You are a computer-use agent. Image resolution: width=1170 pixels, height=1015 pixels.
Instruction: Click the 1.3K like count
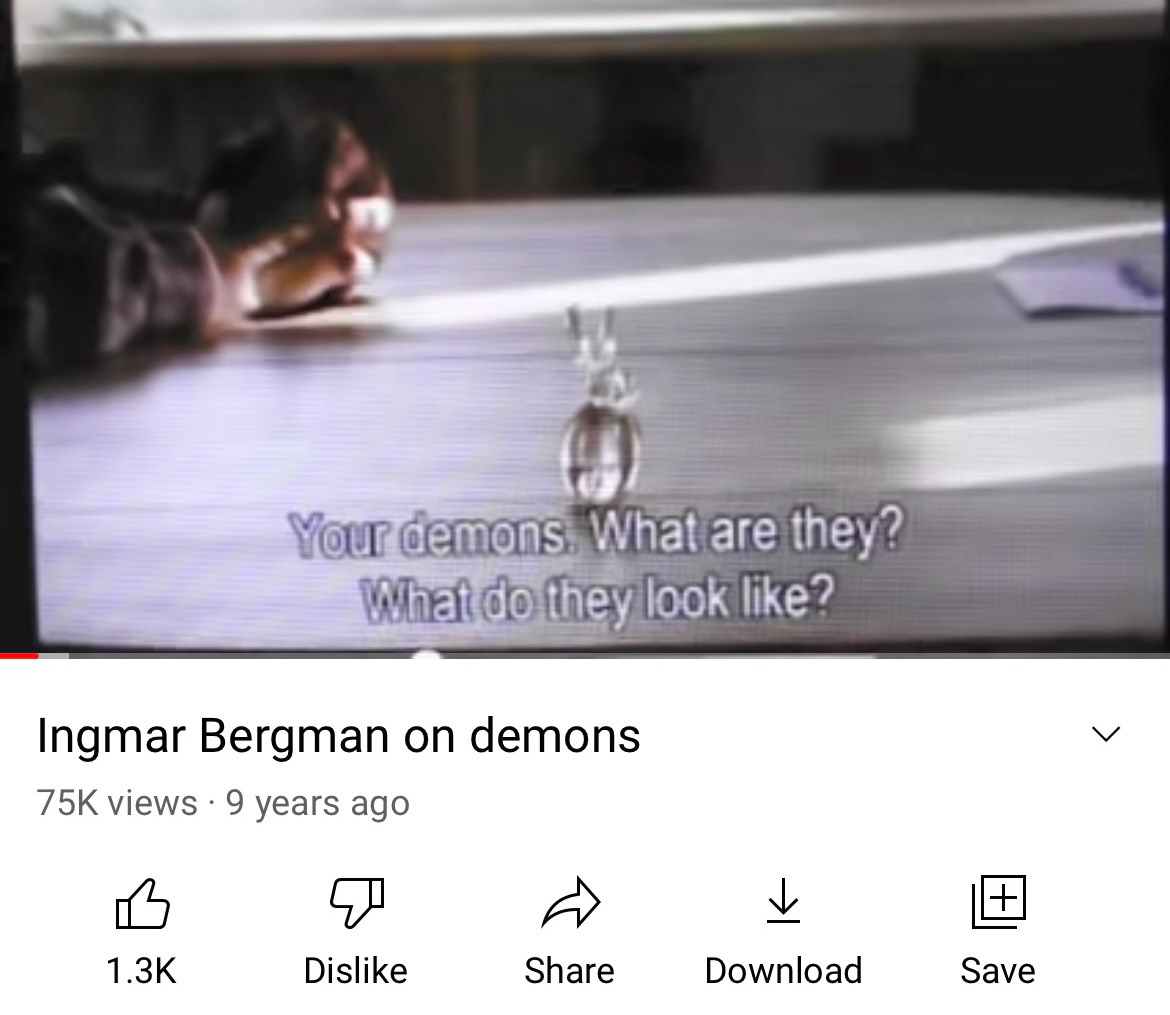[142, 971]
